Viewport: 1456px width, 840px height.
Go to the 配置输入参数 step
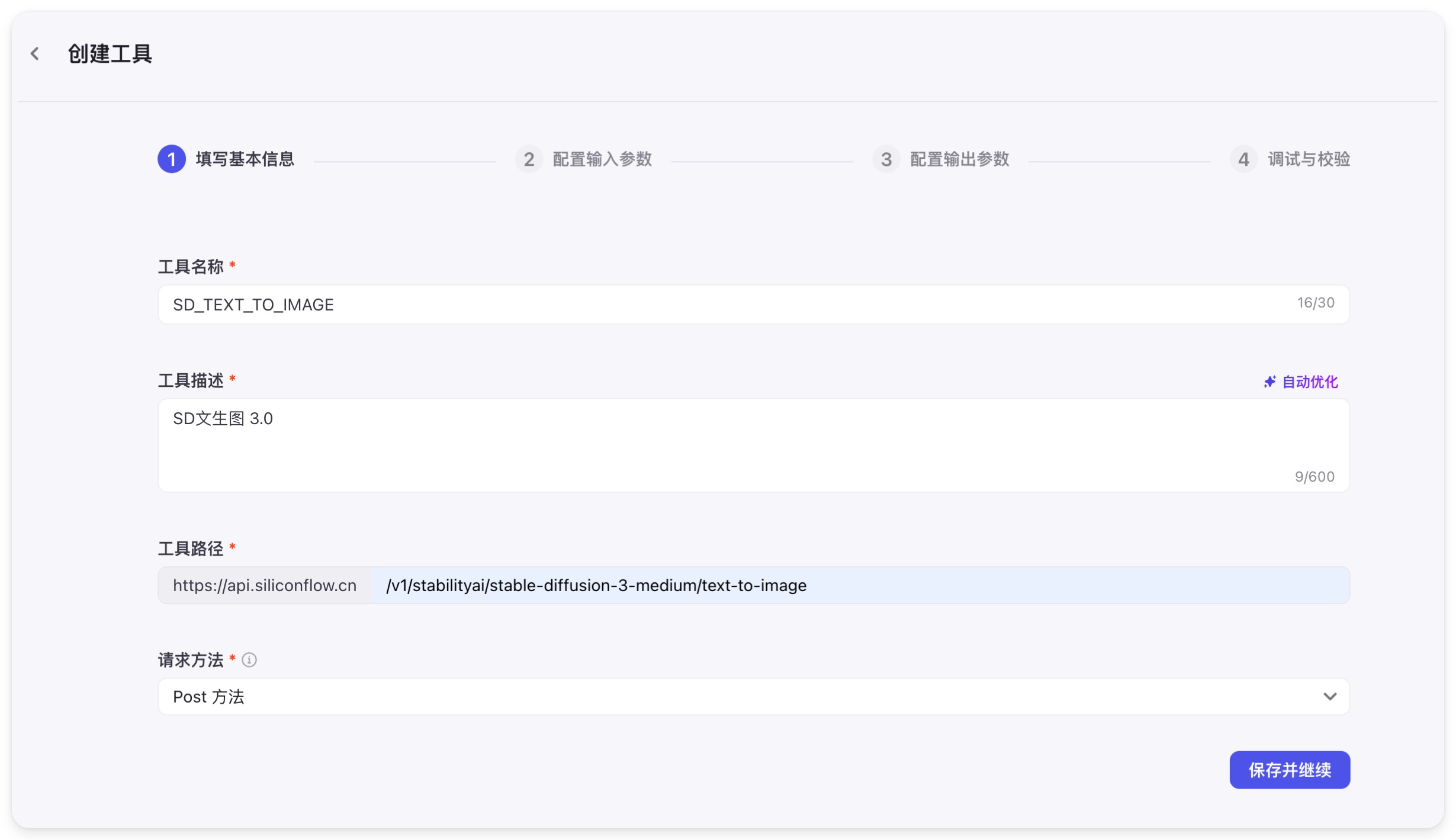pos(602,159)
